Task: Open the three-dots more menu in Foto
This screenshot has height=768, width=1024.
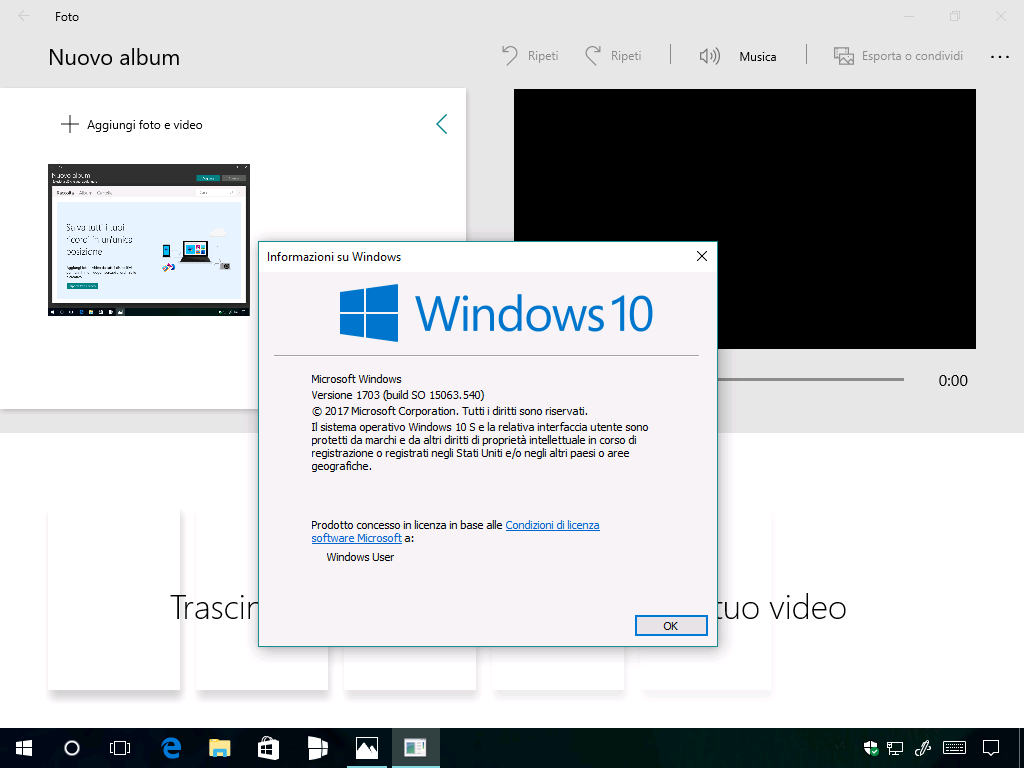Action: 999,57
